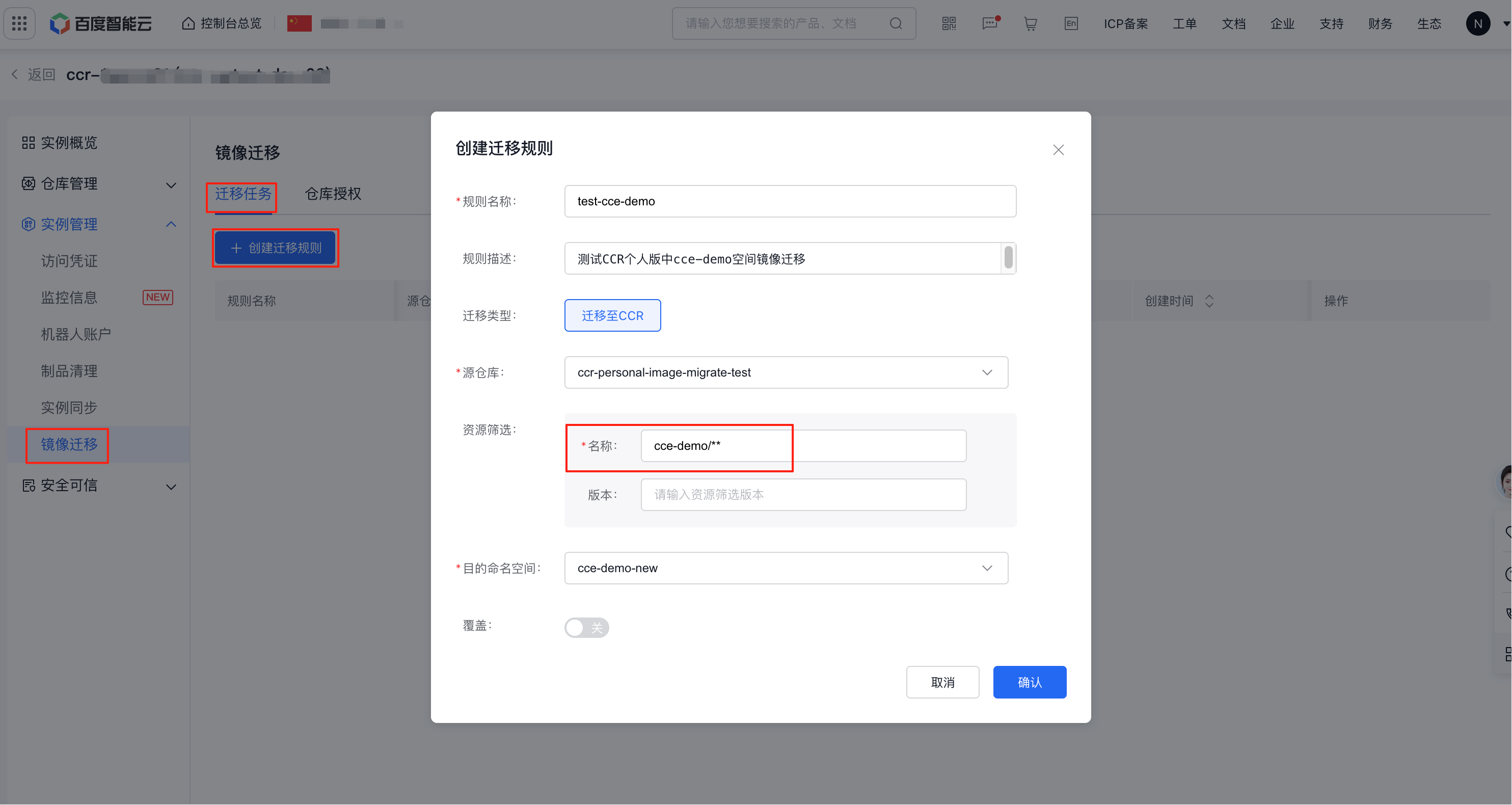The height and width of the screenshot is (805, 1512).
Task: Click the 版本 filter input
Action: coord(803,495)
